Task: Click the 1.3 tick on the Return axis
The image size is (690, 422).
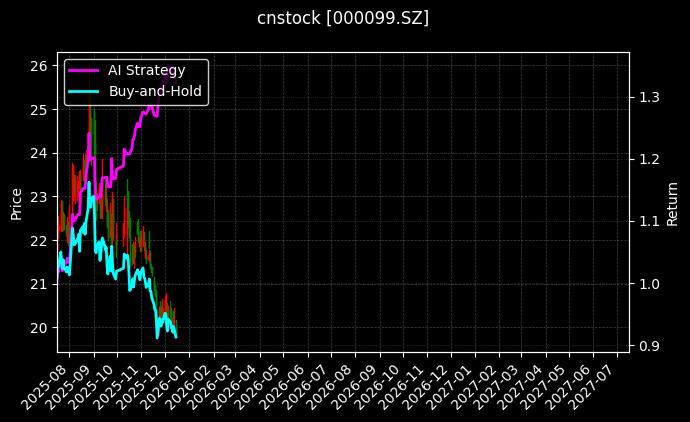Action: pos(650,97)
